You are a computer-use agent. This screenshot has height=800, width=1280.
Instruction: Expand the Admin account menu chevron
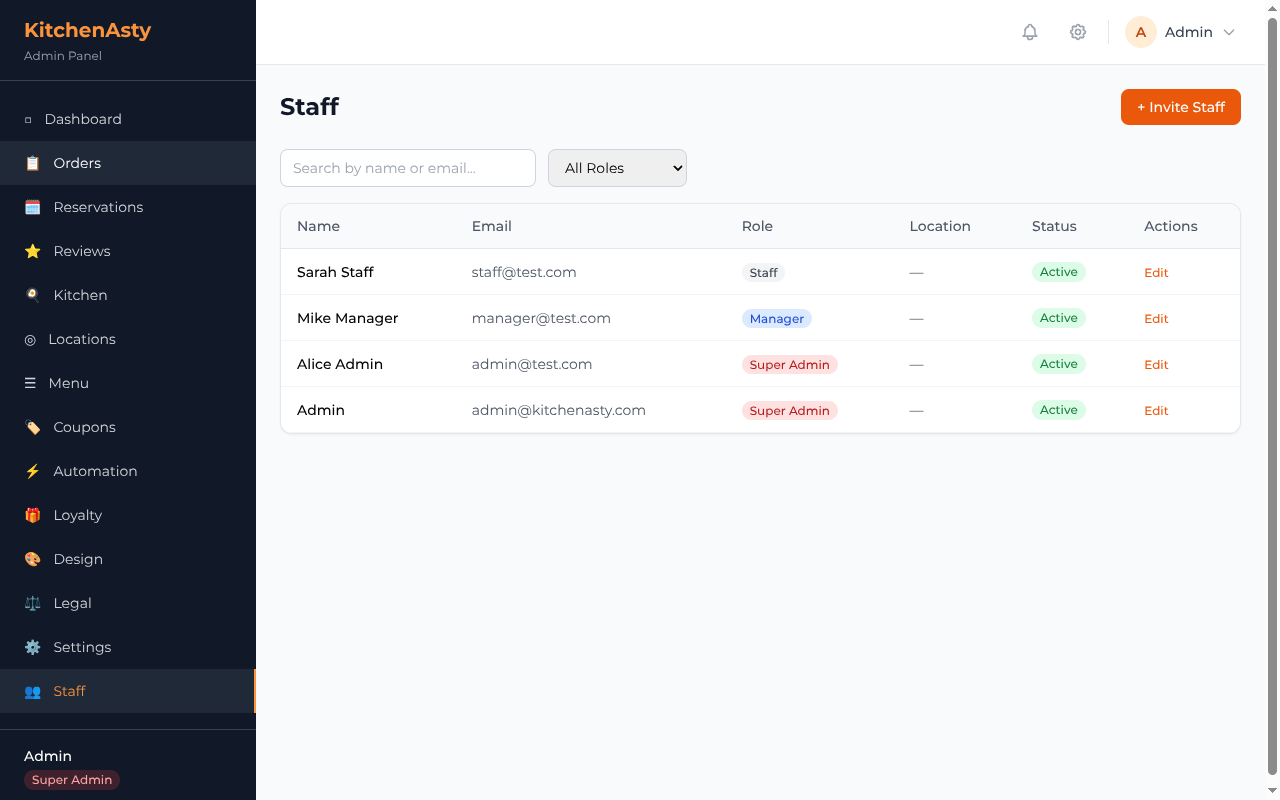(x=1230, y=32)
